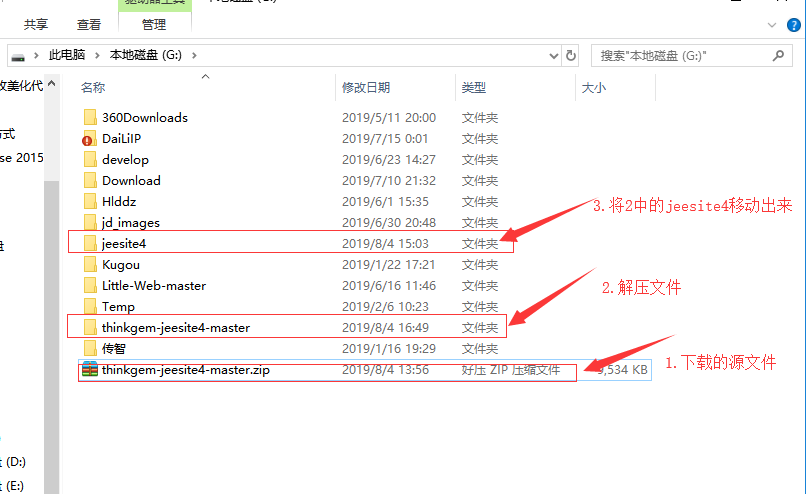The height and width of the screenshot is (494, 806).
Task: Select the Kugou folder name
Action: pyautogui.click(x=121, y=264)
